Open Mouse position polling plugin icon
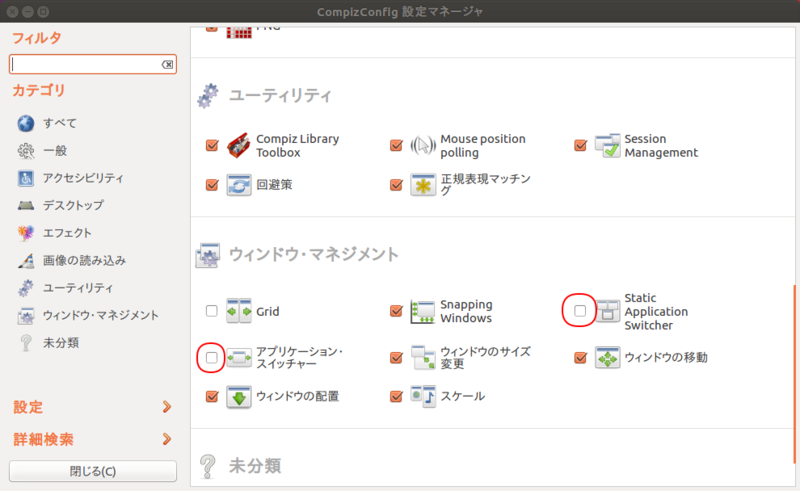Screen dimensions: 800x491 point(423,145)
